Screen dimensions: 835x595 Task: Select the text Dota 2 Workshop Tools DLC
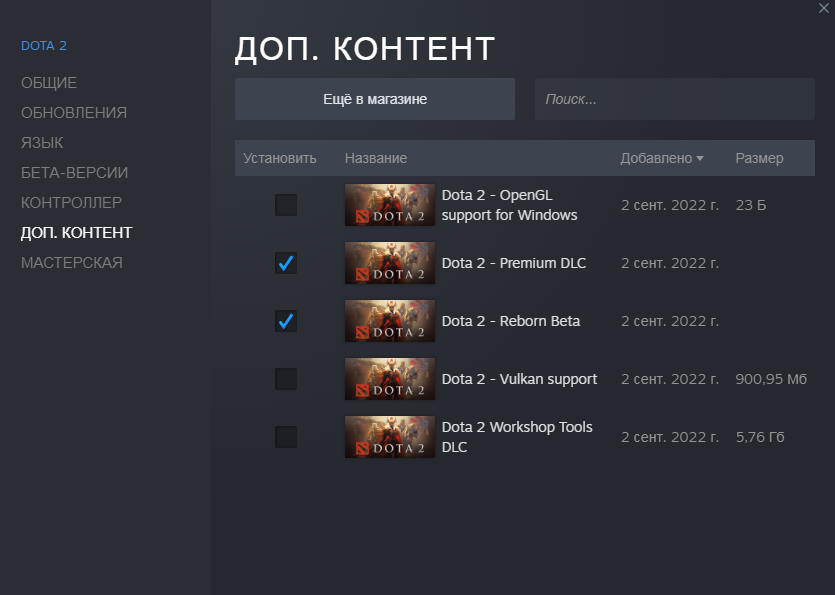(x=517, y=437)
